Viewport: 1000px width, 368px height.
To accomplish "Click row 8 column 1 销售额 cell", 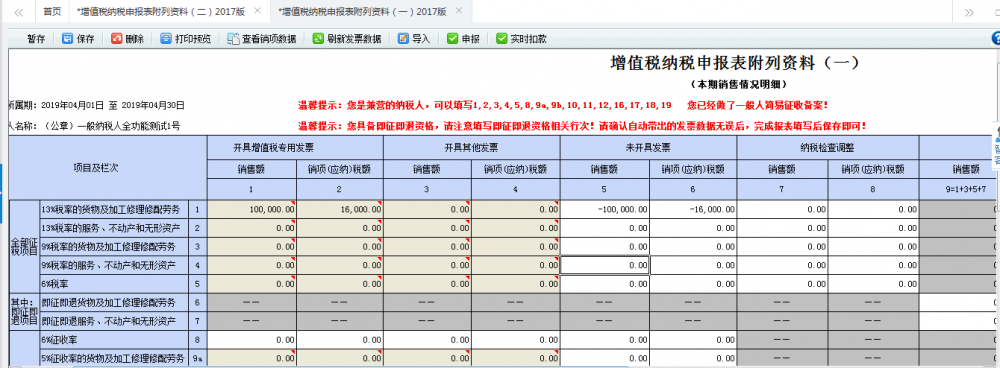I will tap(252, 340).
